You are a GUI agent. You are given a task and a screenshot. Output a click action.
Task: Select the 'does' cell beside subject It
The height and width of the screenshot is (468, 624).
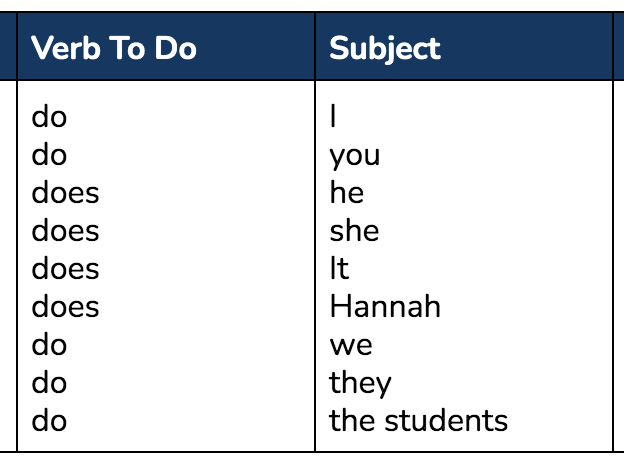[x=65, y=269]
